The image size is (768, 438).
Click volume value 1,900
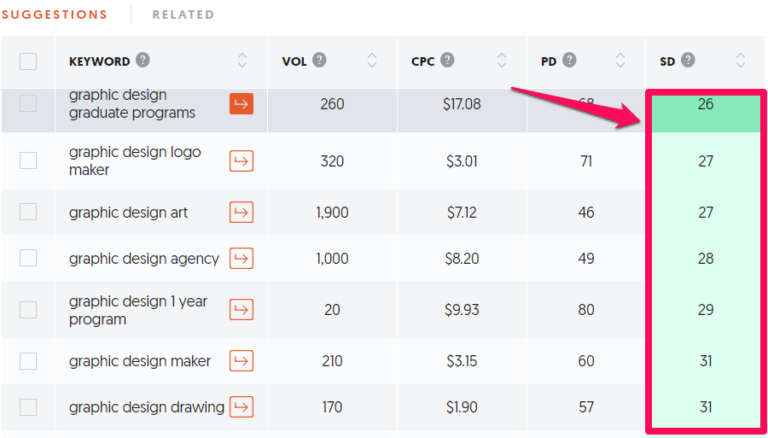(332, 213)
